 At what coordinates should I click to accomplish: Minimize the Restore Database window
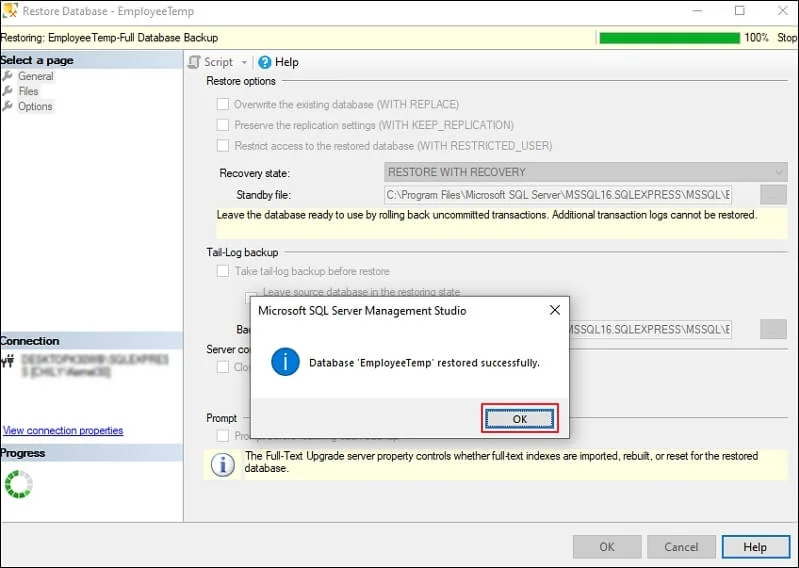pyautogui.click(x=697, y=11)
